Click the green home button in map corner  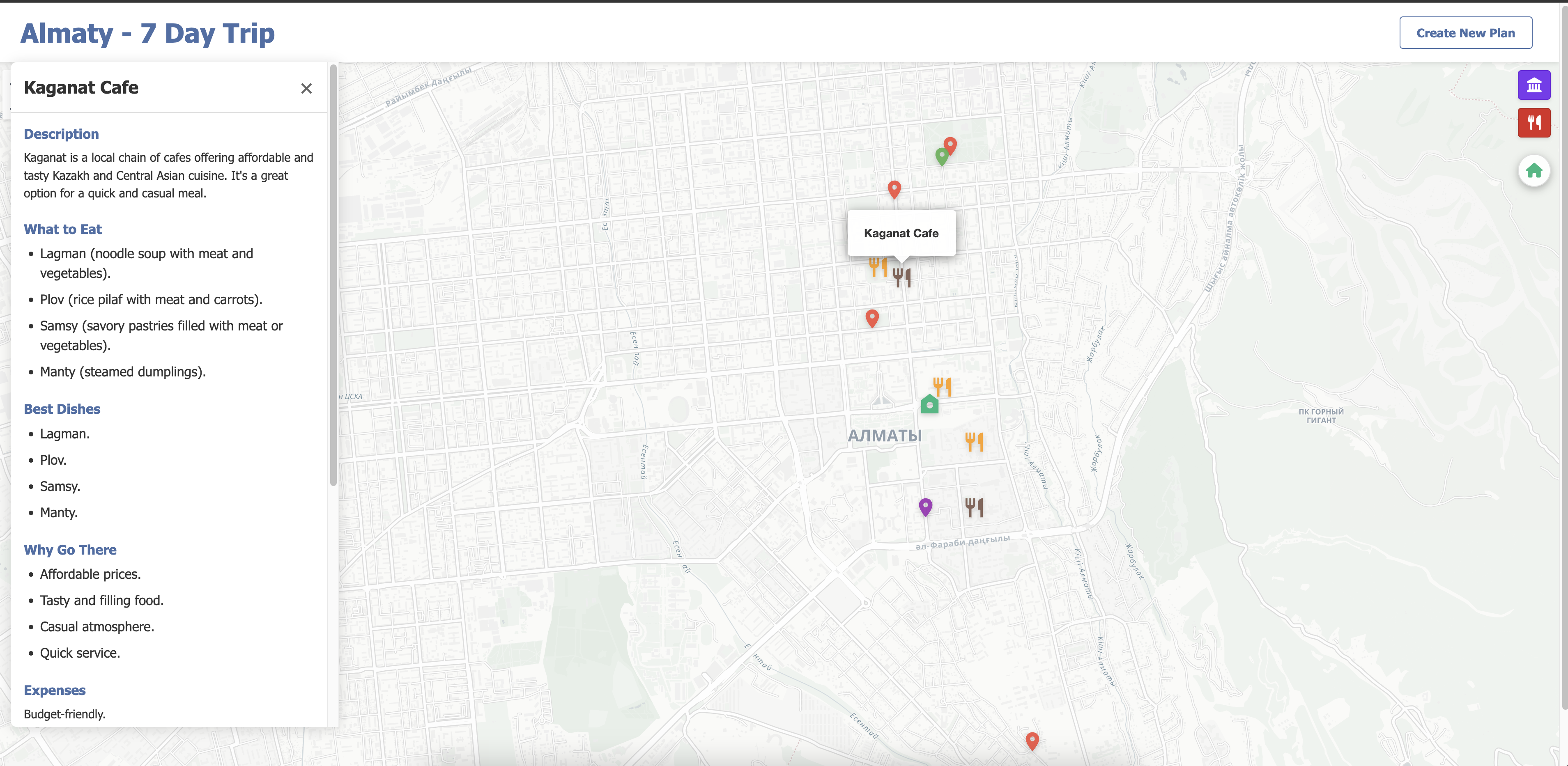click(1534, 171)
